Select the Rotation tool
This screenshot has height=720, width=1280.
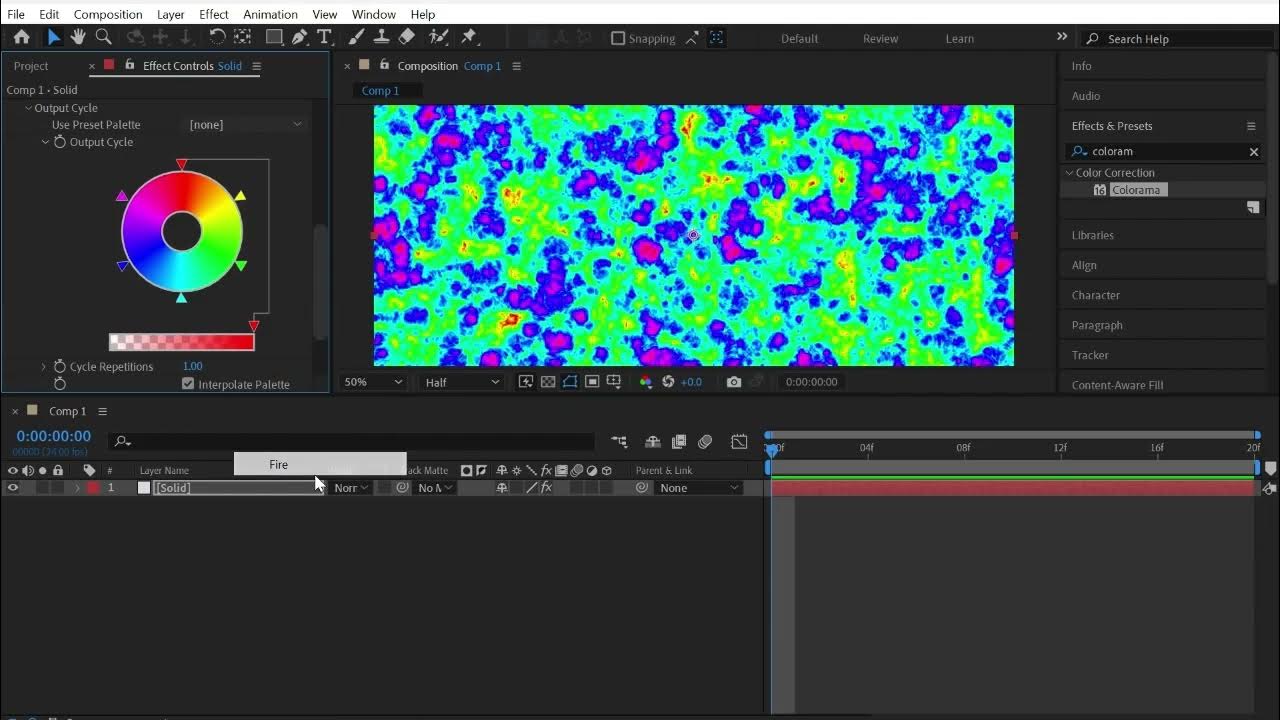(217, 38)
